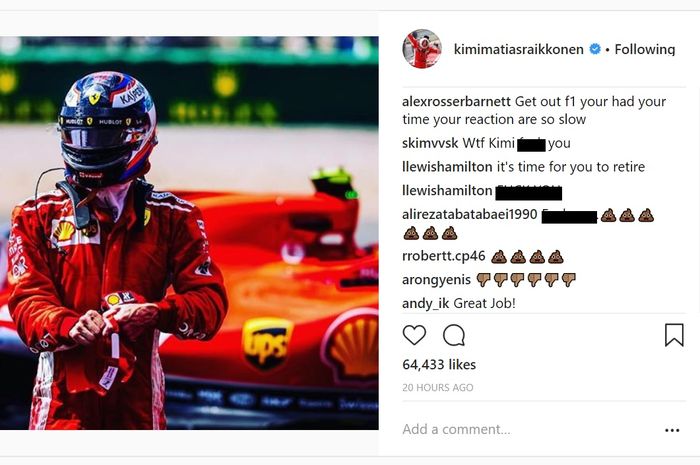Click the Ferrari driver post photo

[x=189, y=233]
